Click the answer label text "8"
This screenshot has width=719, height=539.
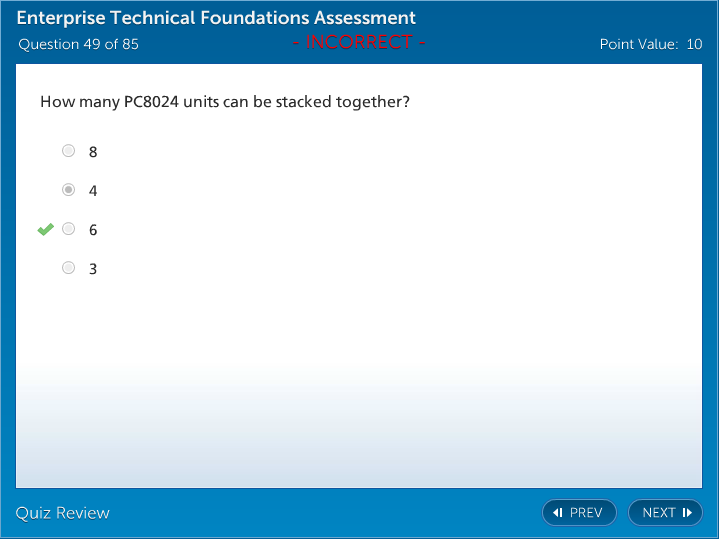93,152
